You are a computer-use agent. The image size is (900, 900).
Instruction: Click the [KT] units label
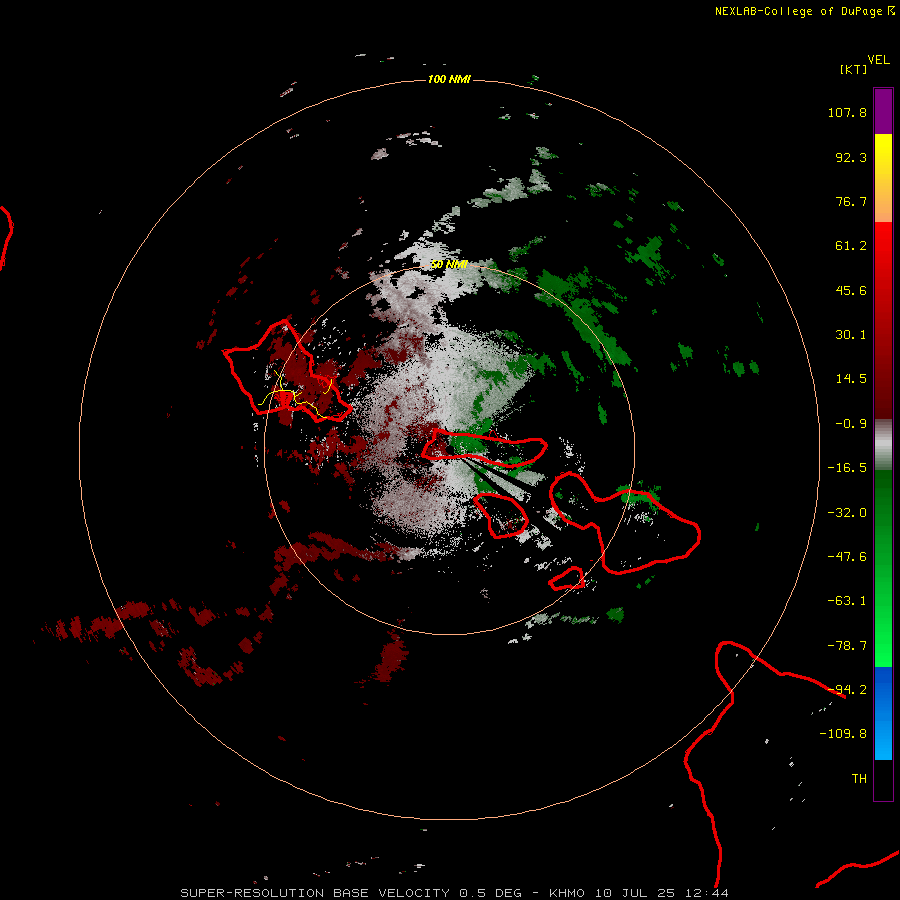point(854,69)
